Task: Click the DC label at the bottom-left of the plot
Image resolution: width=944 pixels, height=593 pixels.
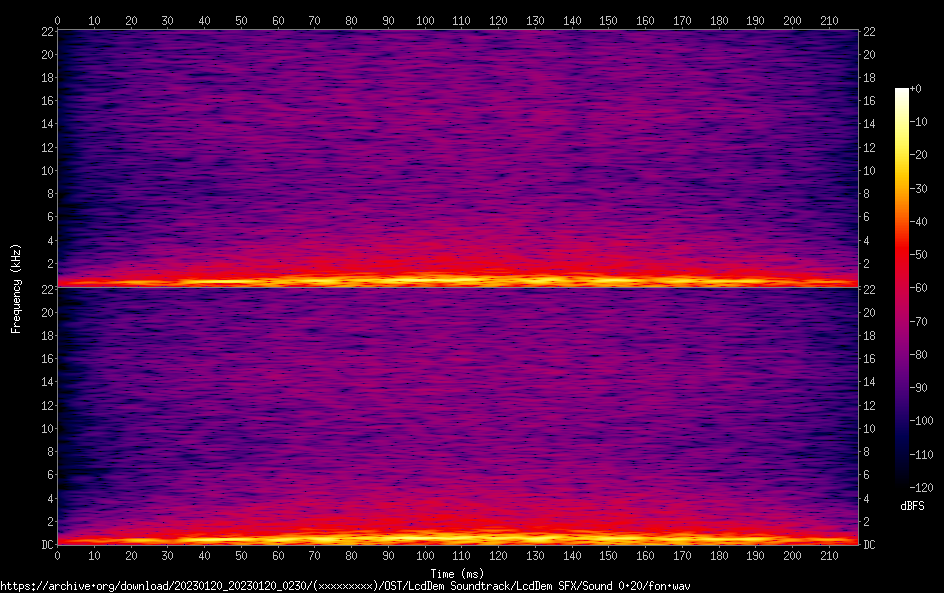Action: 45,544
